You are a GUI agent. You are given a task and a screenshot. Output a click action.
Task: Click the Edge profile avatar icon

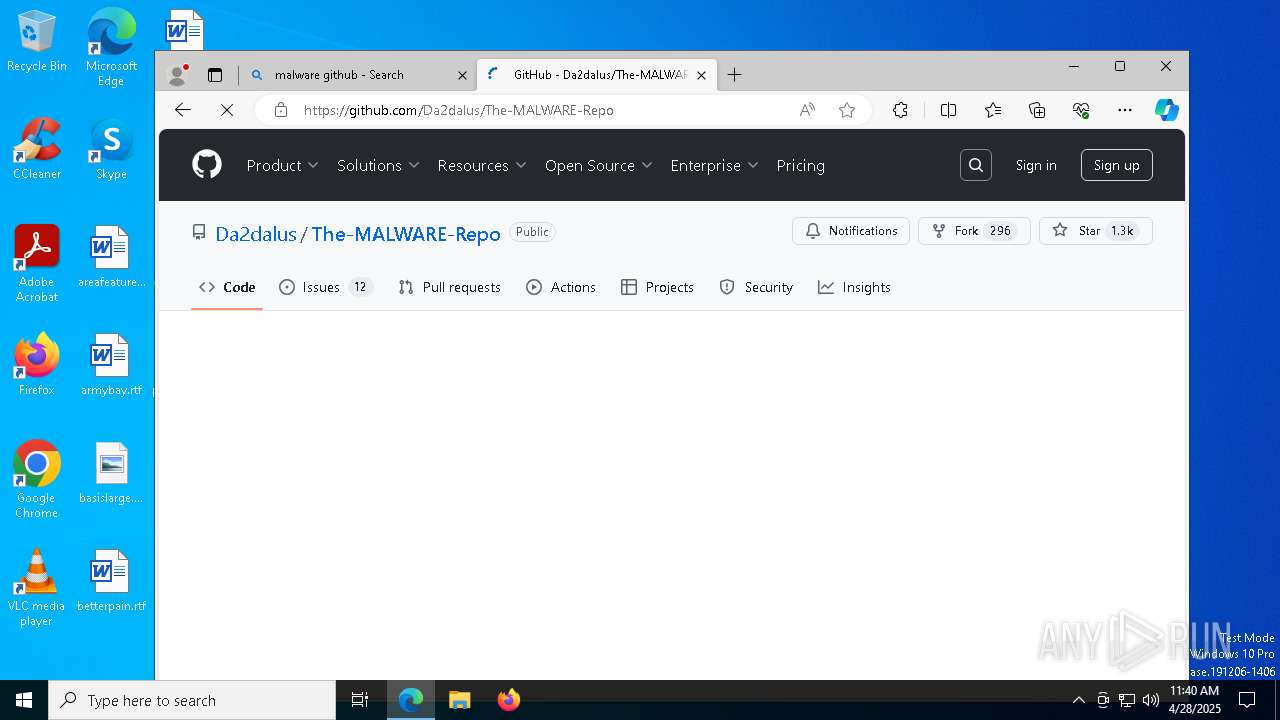pyautogui.click(x=178, y=75)
